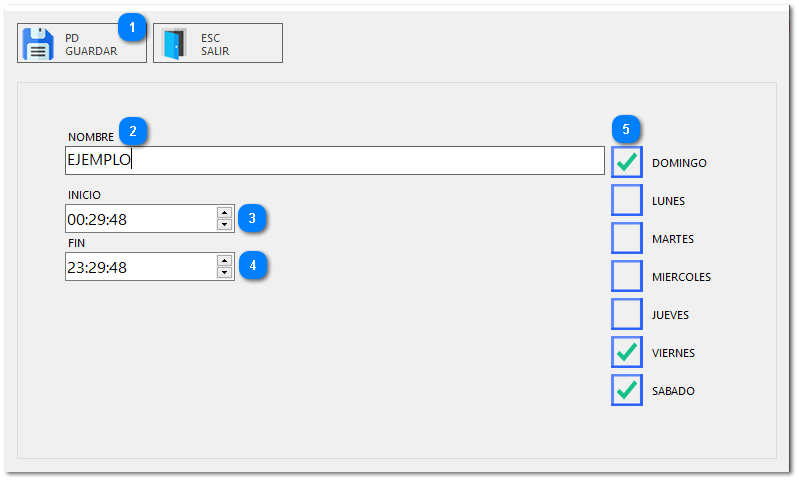Increase FIN time with up arrow

point(224,260)
